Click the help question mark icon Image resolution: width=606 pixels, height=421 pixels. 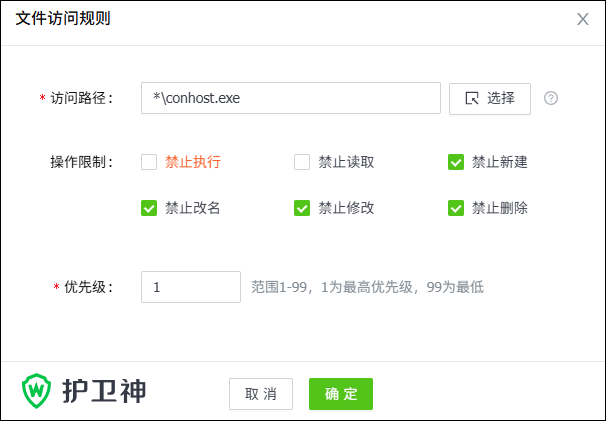click(x=551, y=98)
